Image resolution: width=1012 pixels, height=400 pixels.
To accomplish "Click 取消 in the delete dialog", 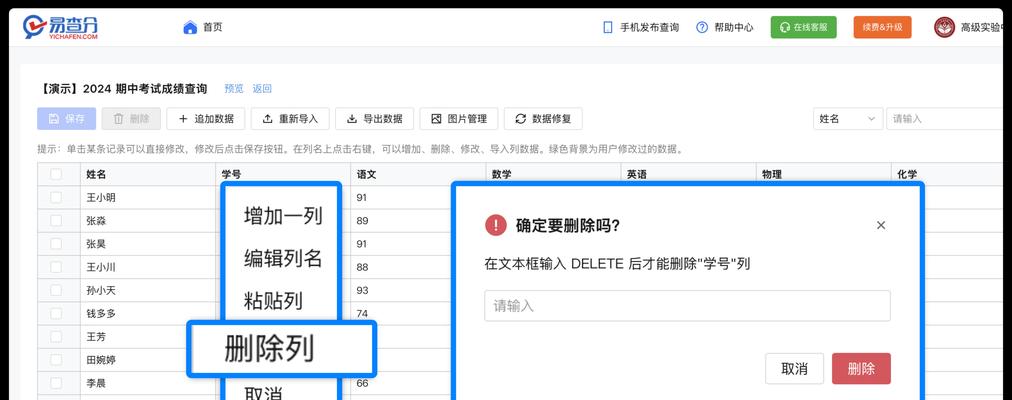I will (x=794, y=368).
